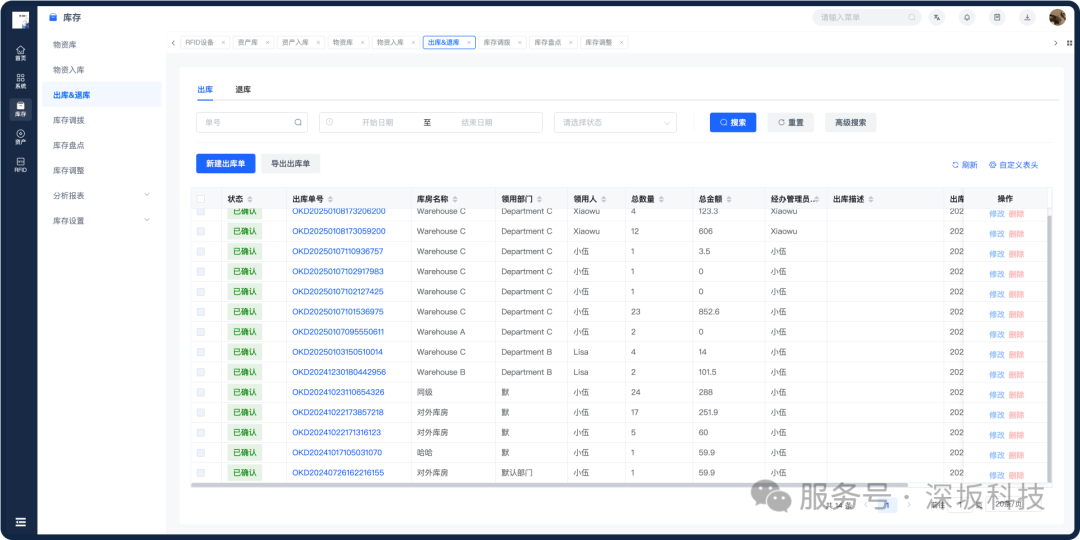The image size is (1080, 540).
Task: Select the 库存 inventory icon in left rail
Action: coord(21,109)
